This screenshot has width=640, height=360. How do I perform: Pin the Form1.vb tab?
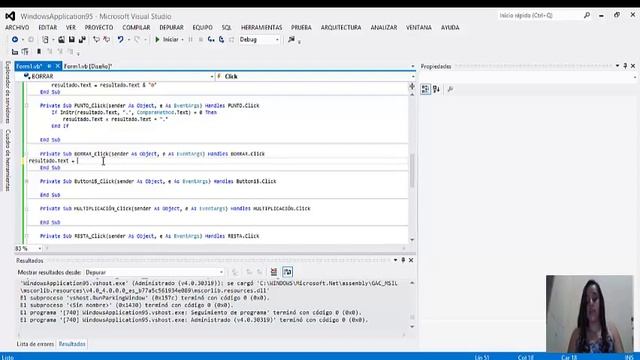(x=49, y=66)
